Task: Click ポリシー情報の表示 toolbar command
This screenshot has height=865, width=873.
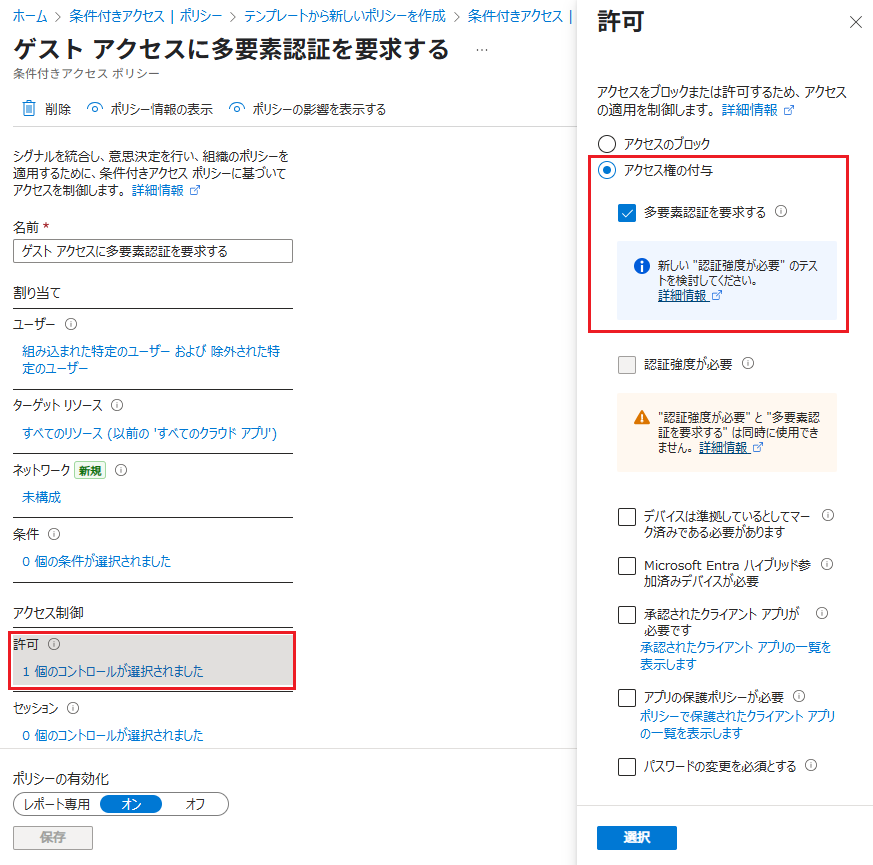Action: (150, 109)
